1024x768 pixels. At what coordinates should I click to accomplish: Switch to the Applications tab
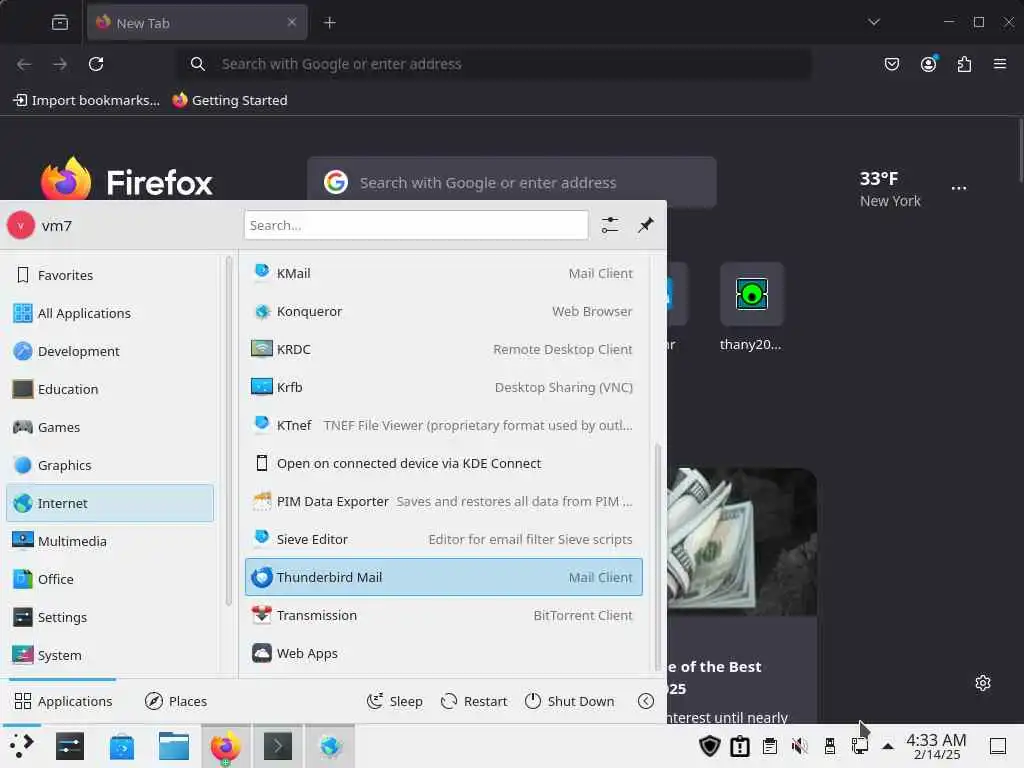(63, 701)
